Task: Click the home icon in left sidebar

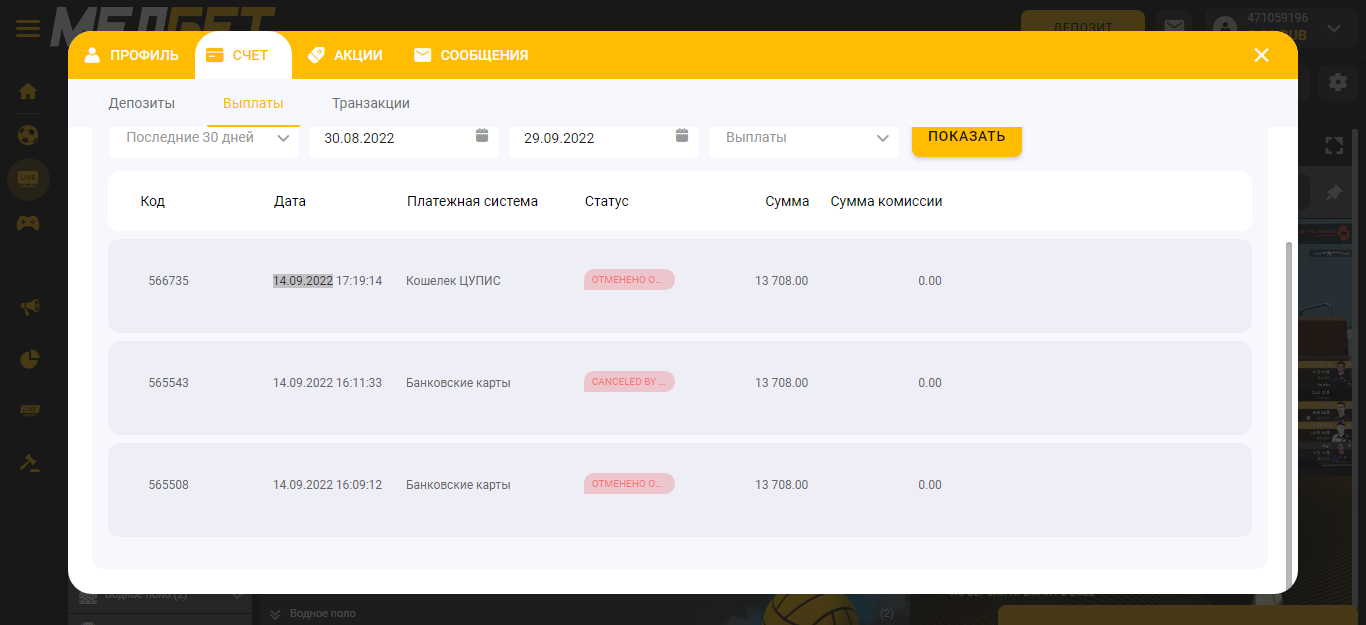Action: click(x=28, y=91)
